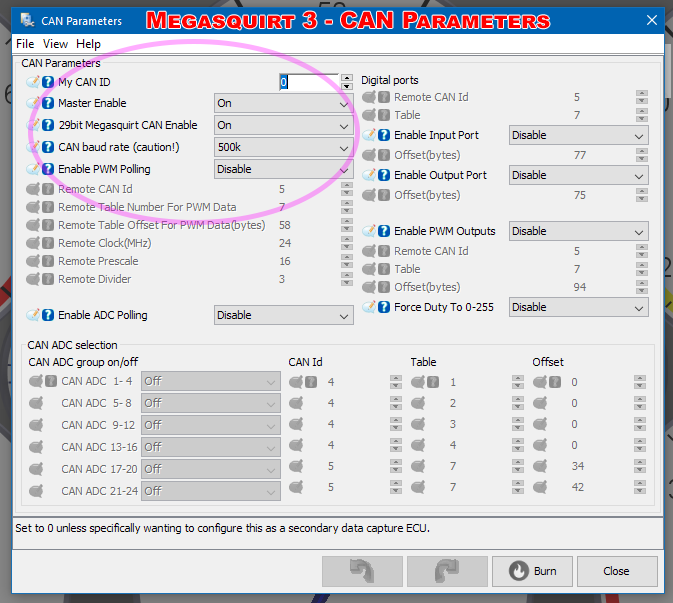The height and width of the screenshot is (603, 673).
Task: Click the note icon beside Master Enable
Action: (33, 103)
